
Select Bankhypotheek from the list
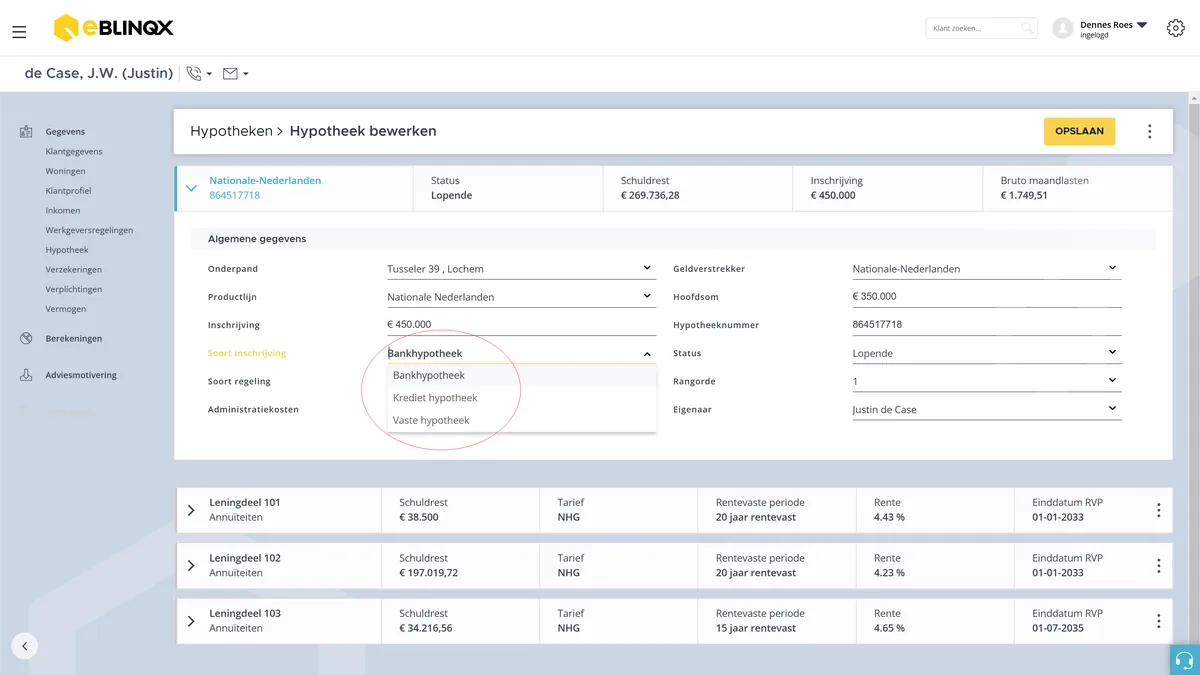coord(521,376)
